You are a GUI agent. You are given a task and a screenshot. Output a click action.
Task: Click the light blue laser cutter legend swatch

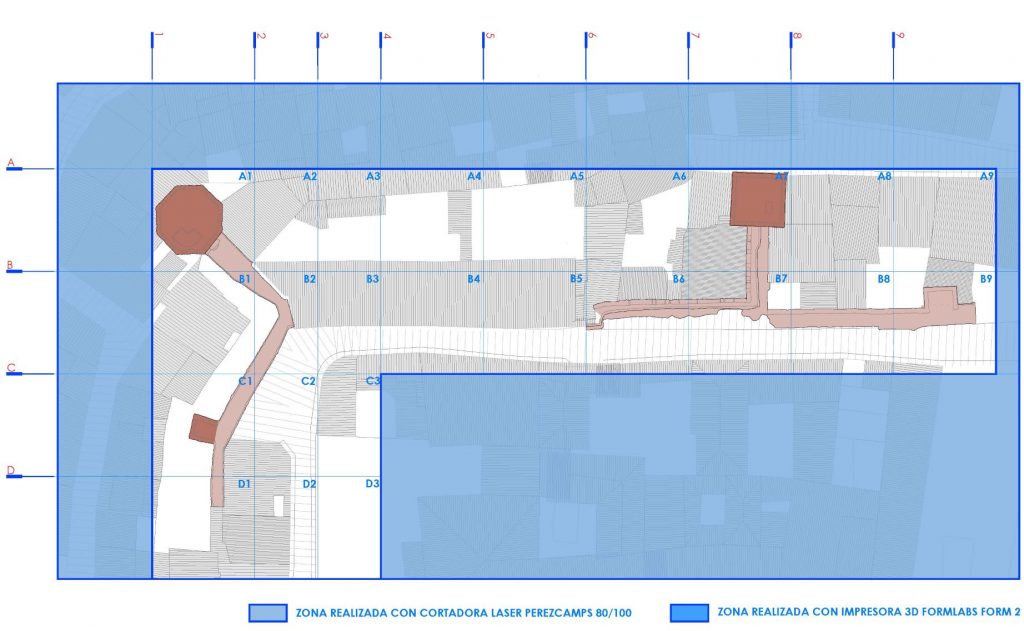pos(267,613)
